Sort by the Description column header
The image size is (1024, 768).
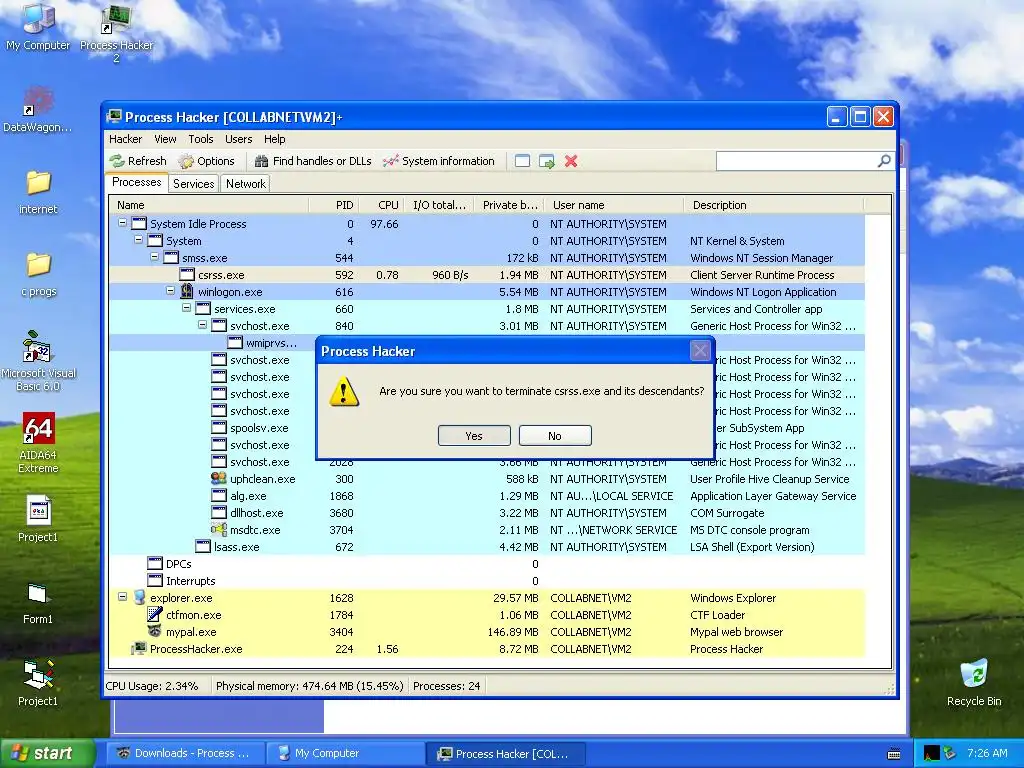[x=773, y=205]
